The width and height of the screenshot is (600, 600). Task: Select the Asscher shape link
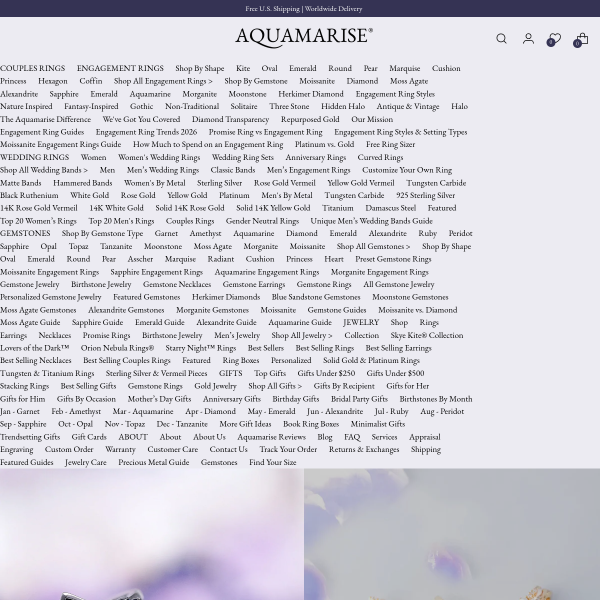pos(140,259)
